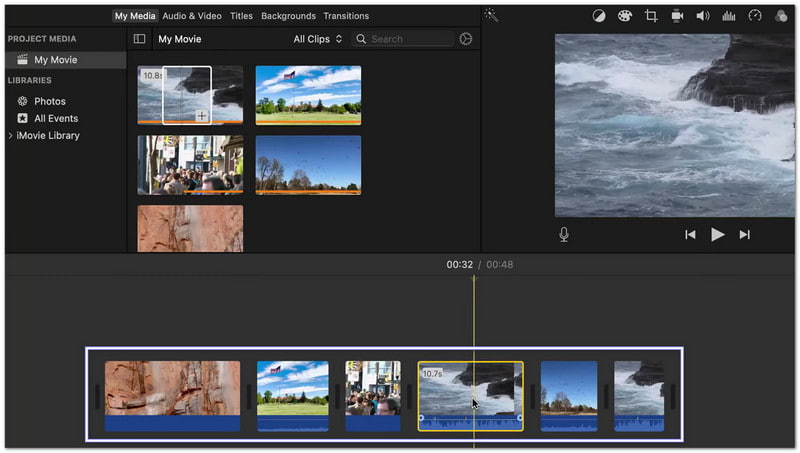Open the color correction palette
This screenshot has width=800, height=453.
[625, 16]
